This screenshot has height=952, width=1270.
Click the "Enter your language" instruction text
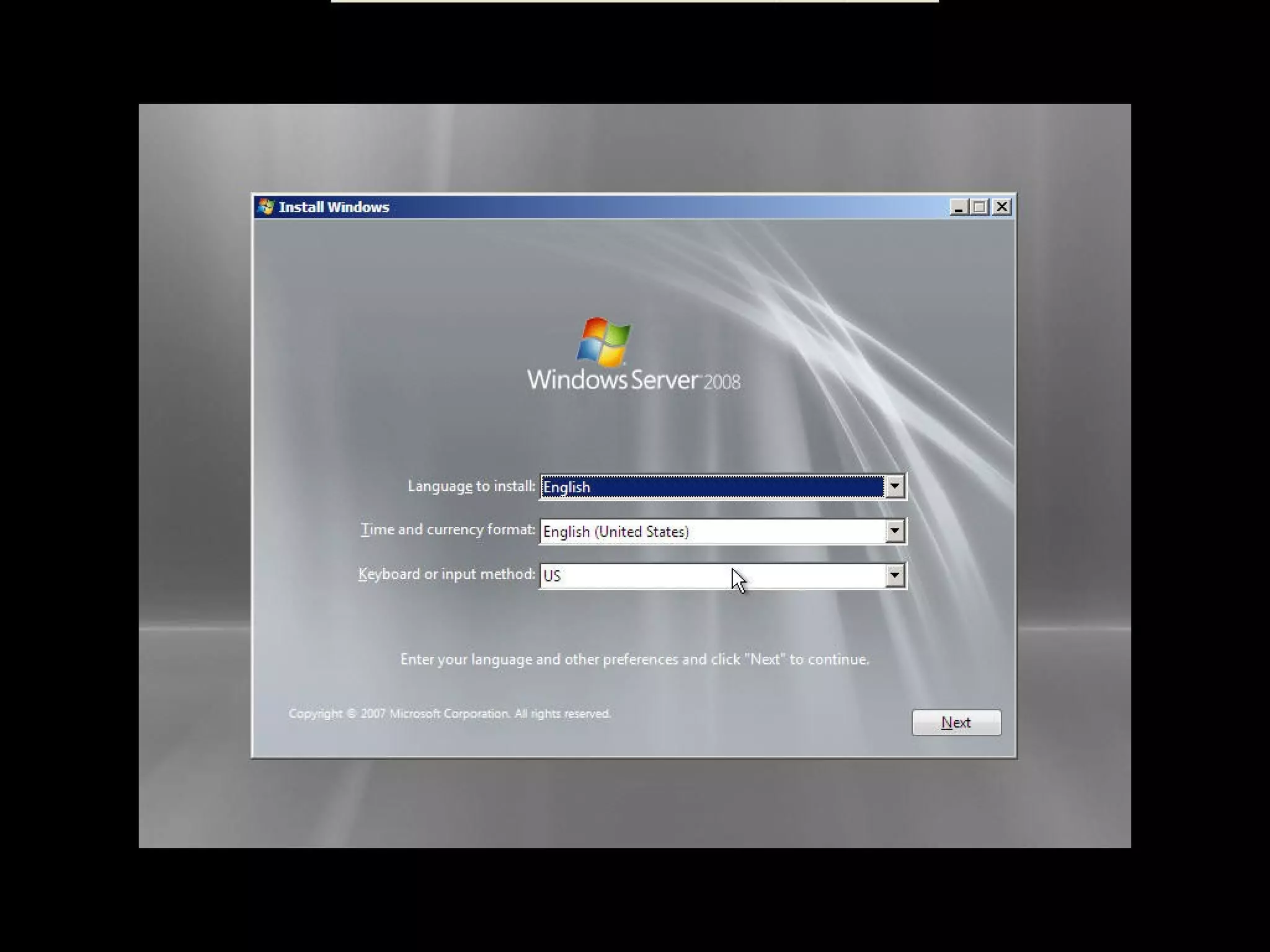point(634,659)
